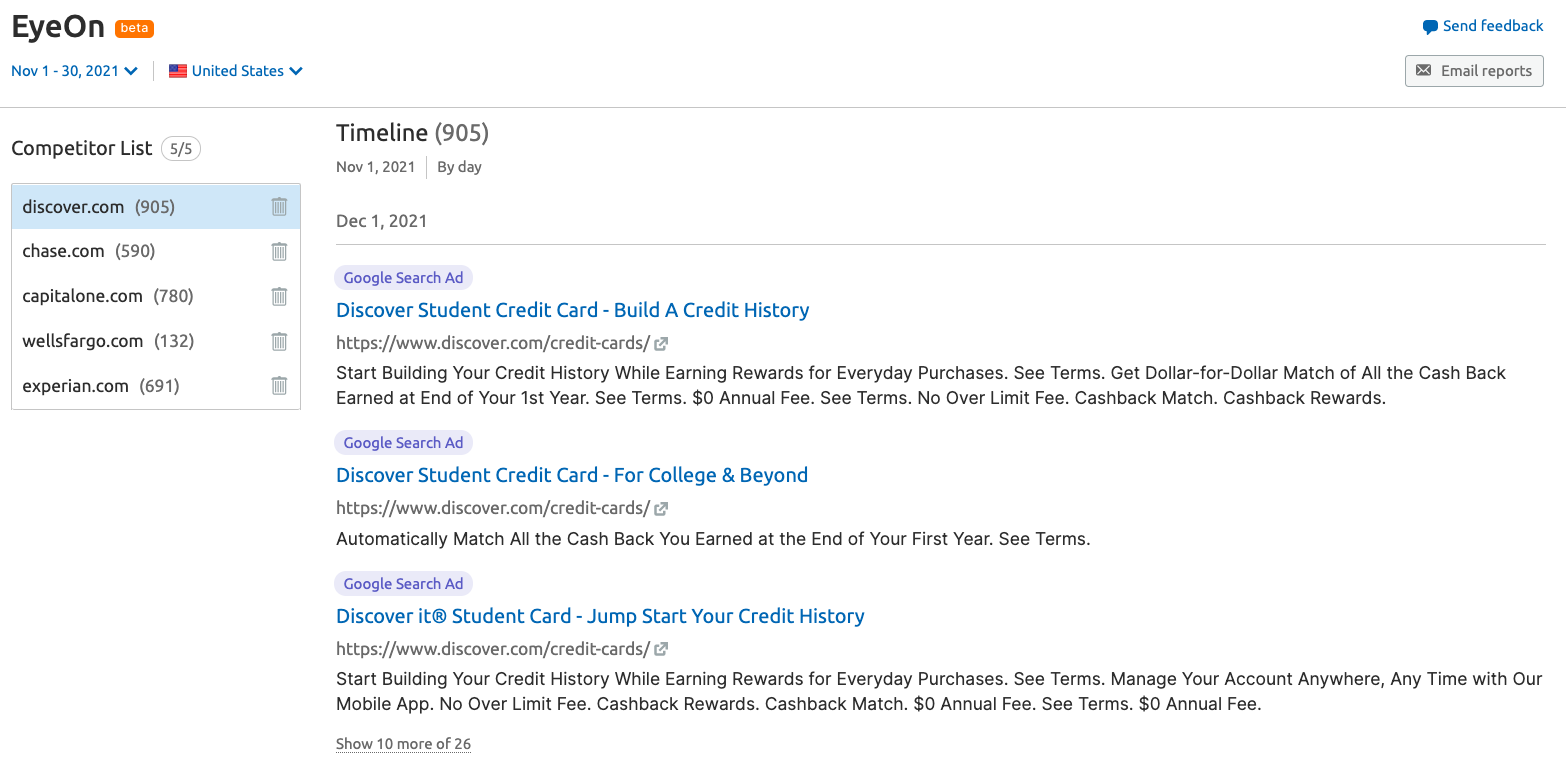The width and height of the screenshot is (1566, 784).
Task: Click Show 10 more of 26
Action: pyautogui.click(x=403, y=744)
